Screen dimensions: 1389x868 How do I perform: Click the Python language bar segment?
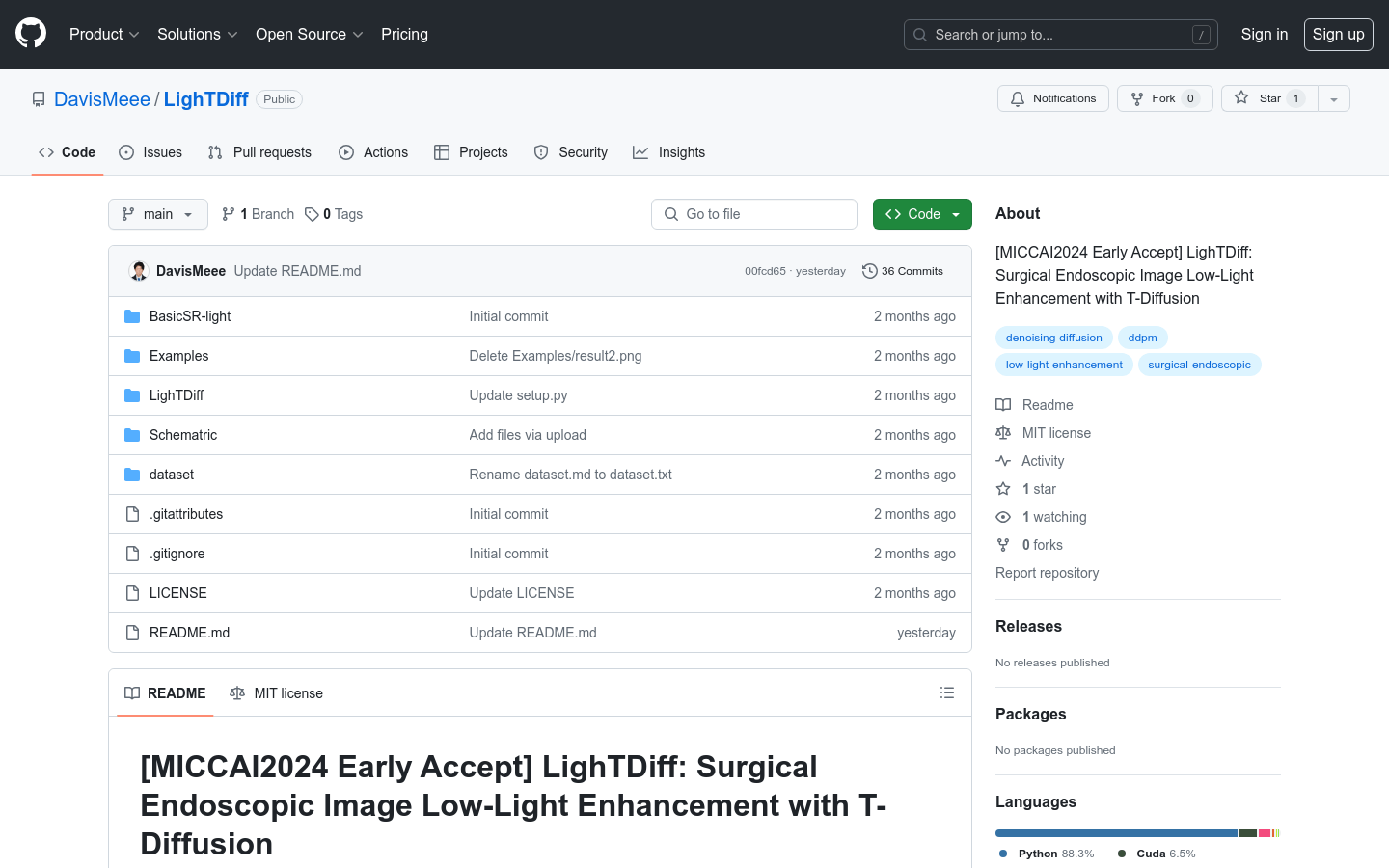pos(1116,833)
